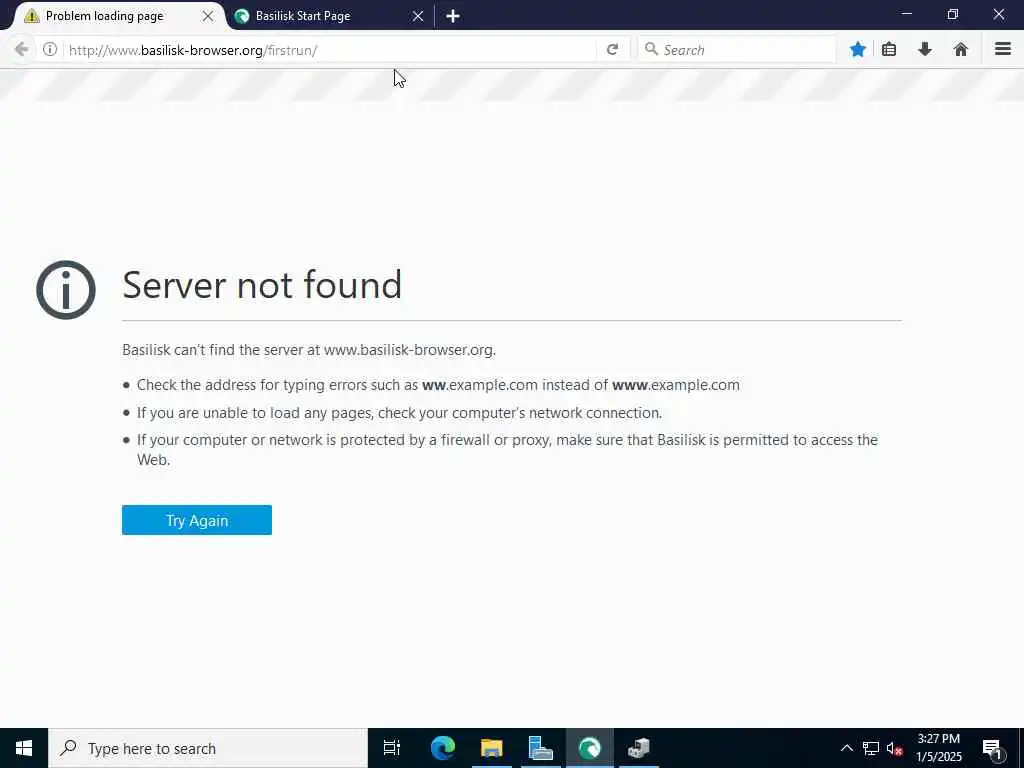The height and width of the screenshot is (768, 1024).
Task: Open site information icon in address bar
Action: [x=50, y=50]
